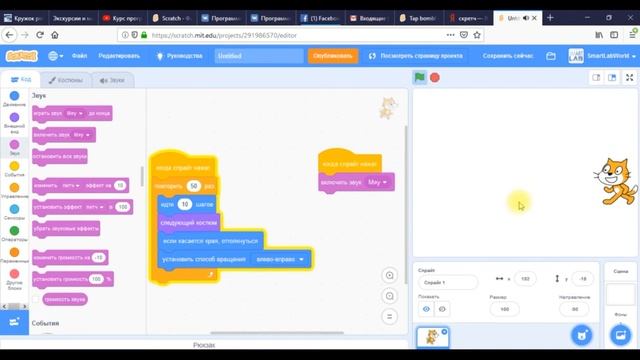Open sound dropdown in start sound palette block

click(82, 135)
